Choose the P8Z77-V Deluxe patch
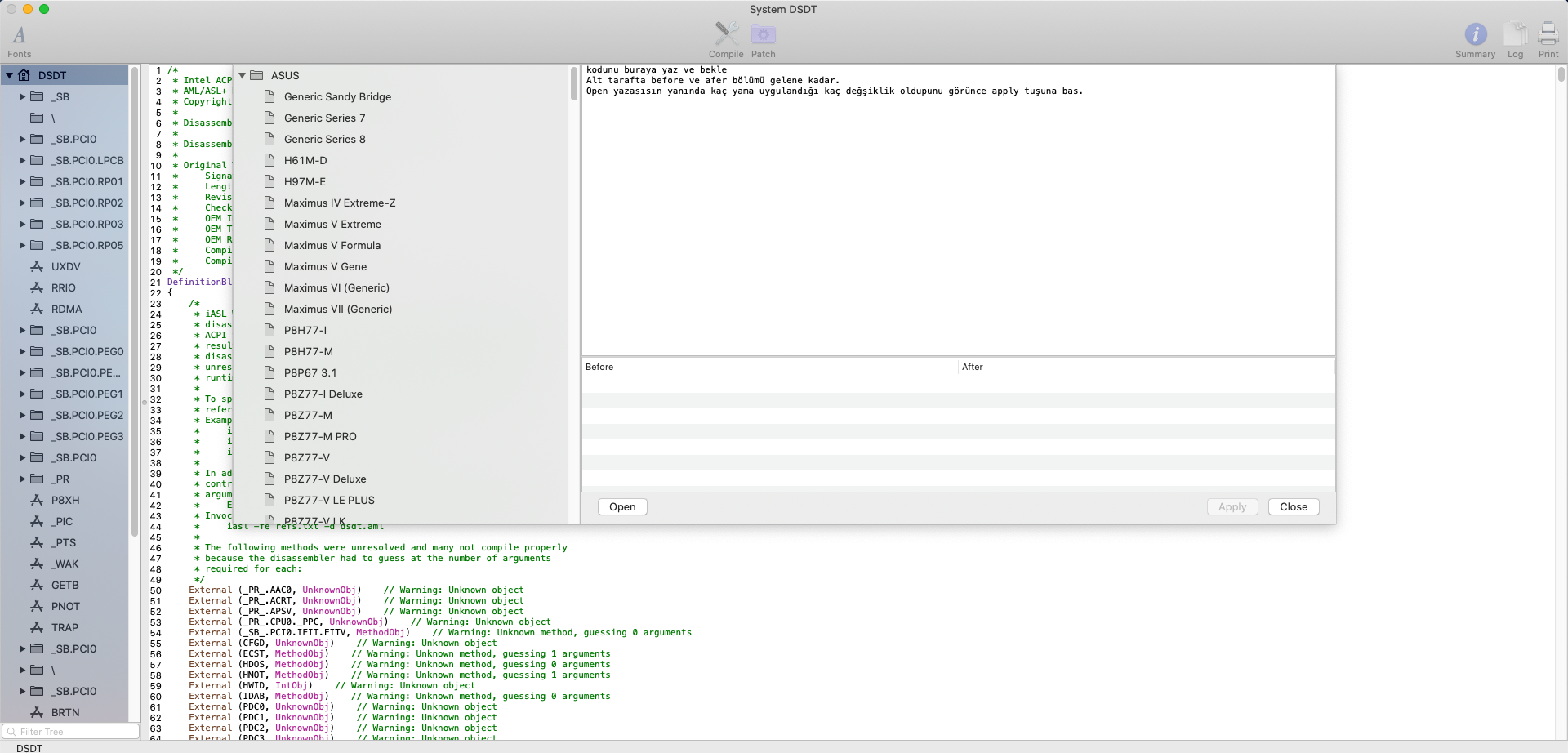 [x=324, y=479]
